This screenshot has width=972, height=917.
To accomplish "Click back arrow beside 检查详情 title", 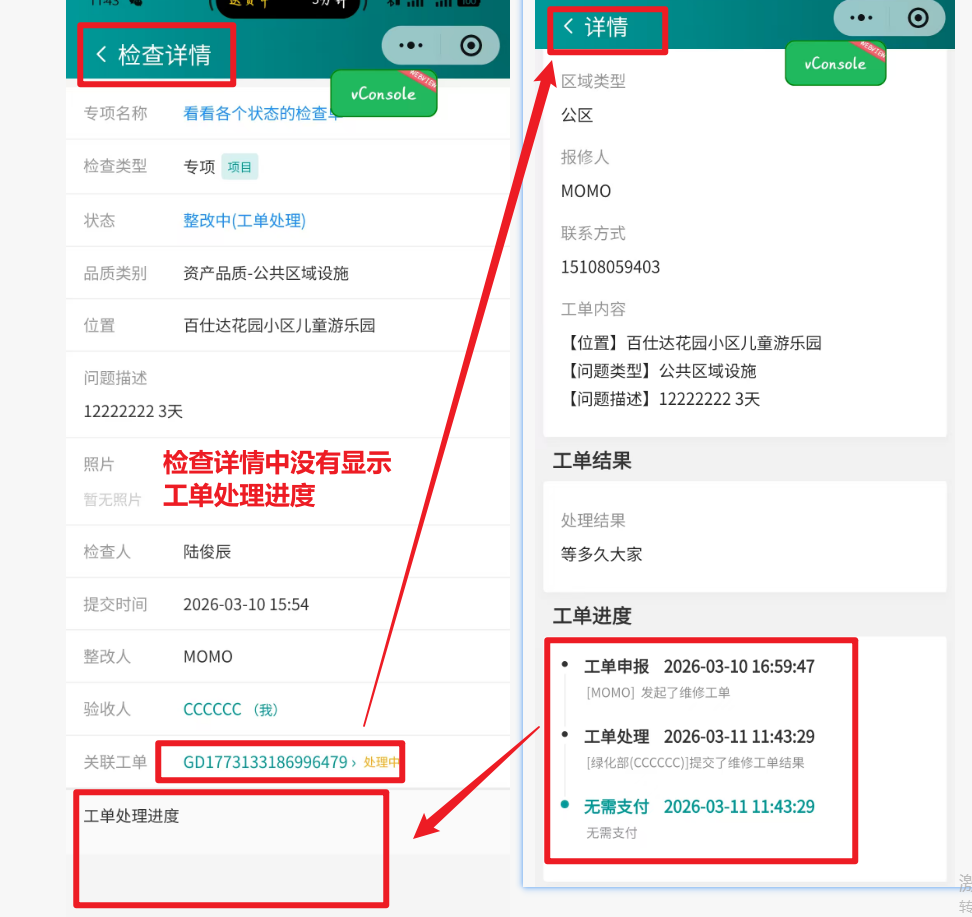I will (101, 54).
